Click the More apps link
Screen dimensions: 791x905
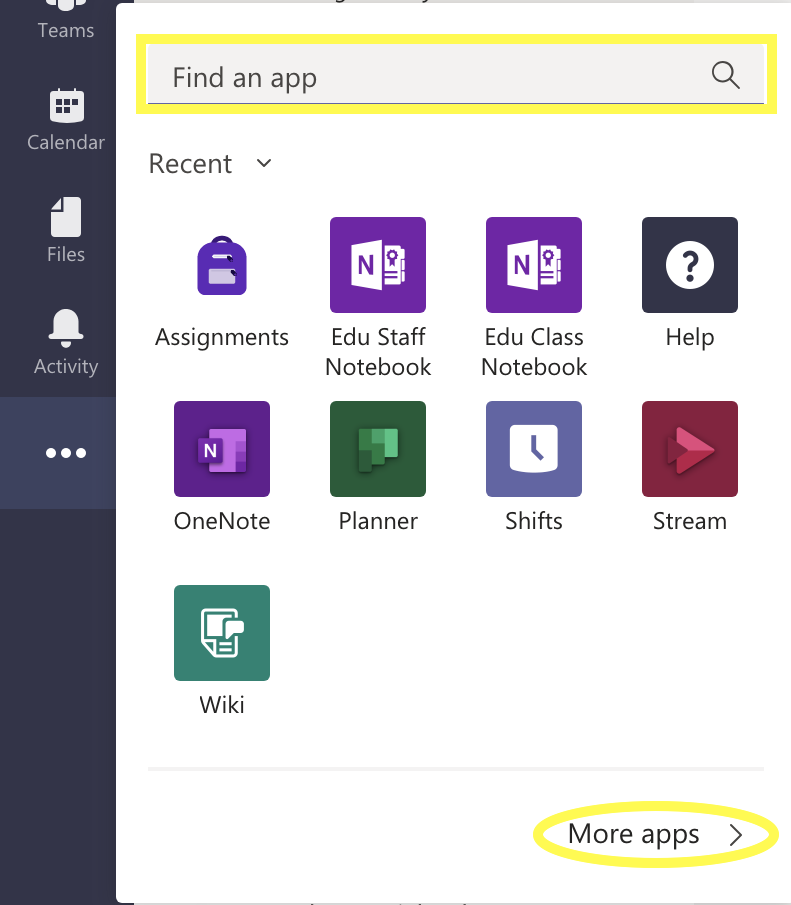[633, 834]
